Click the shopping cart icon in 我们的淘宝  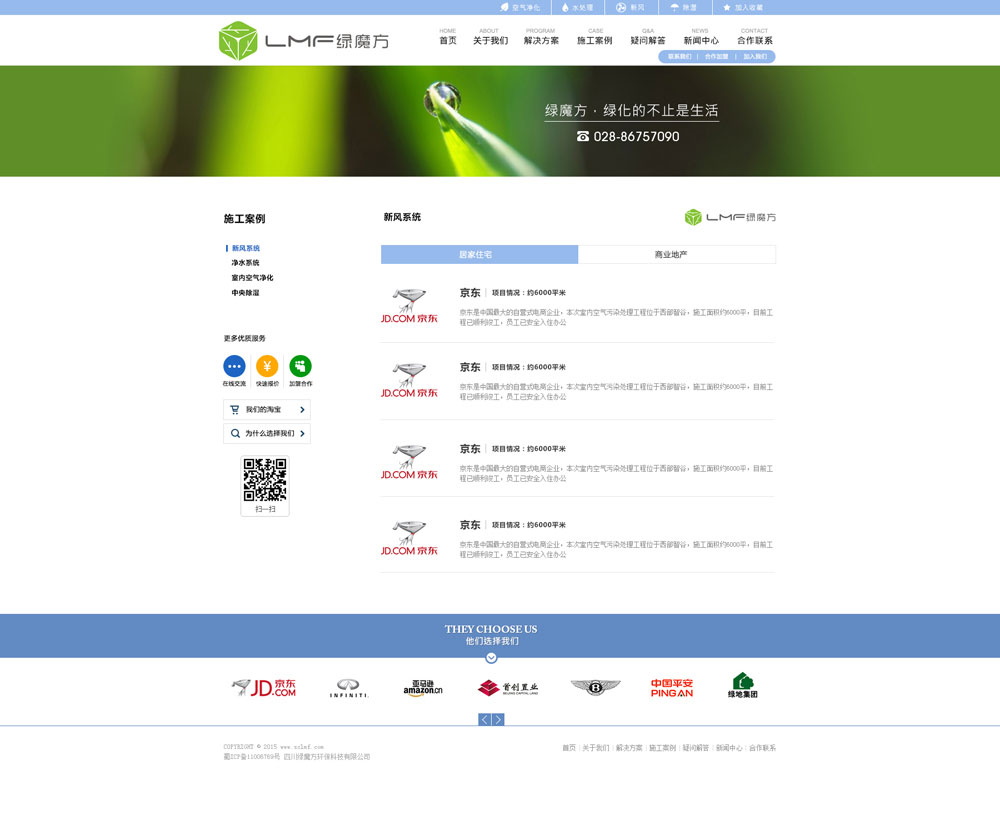(235, 410)
